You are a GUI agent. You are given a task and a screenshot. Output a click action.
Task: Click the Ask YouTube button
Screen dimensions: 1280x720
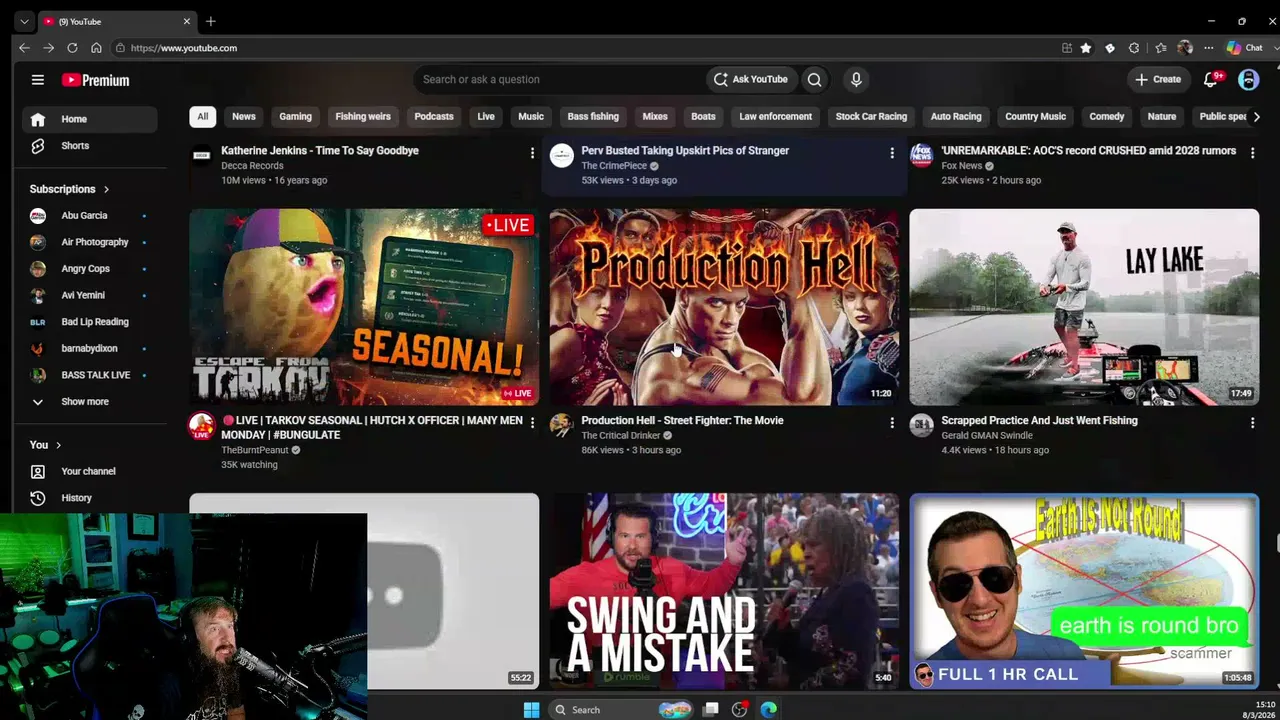point(749,80)
